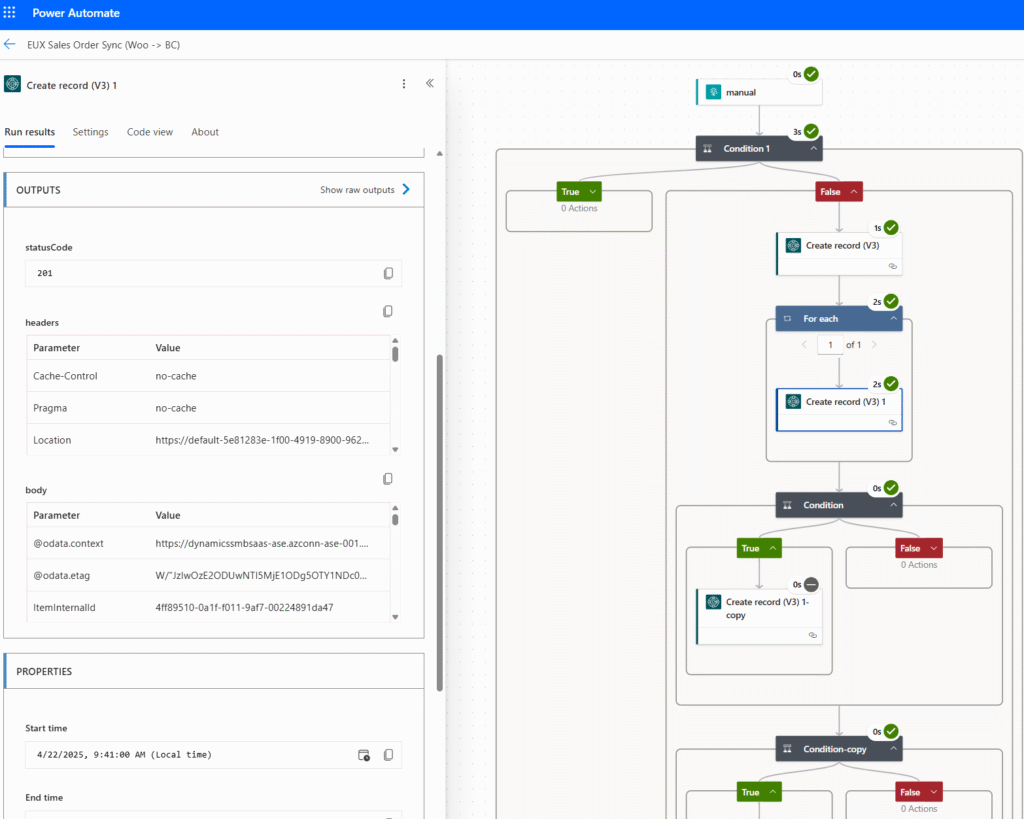
Task: Expand the False branch of Condition-copy
Action: (934, 792)
